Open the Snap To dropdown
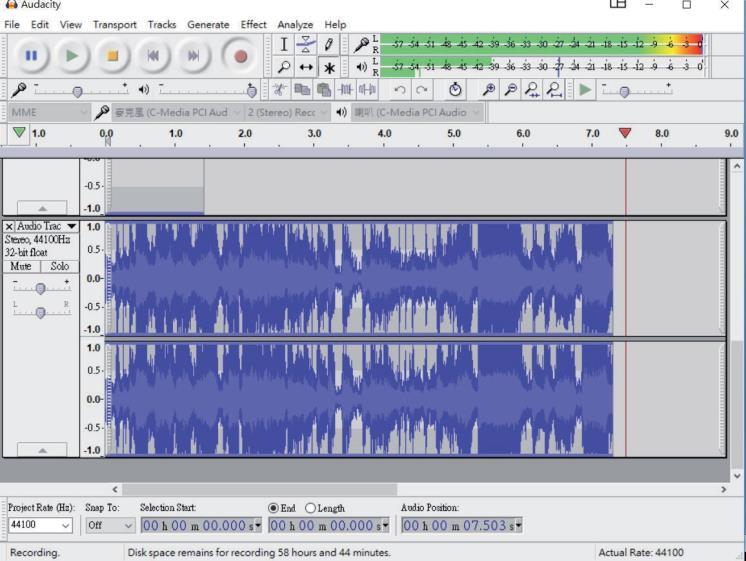Viewport: 746px width, 561px height. (x=110, y=525)
